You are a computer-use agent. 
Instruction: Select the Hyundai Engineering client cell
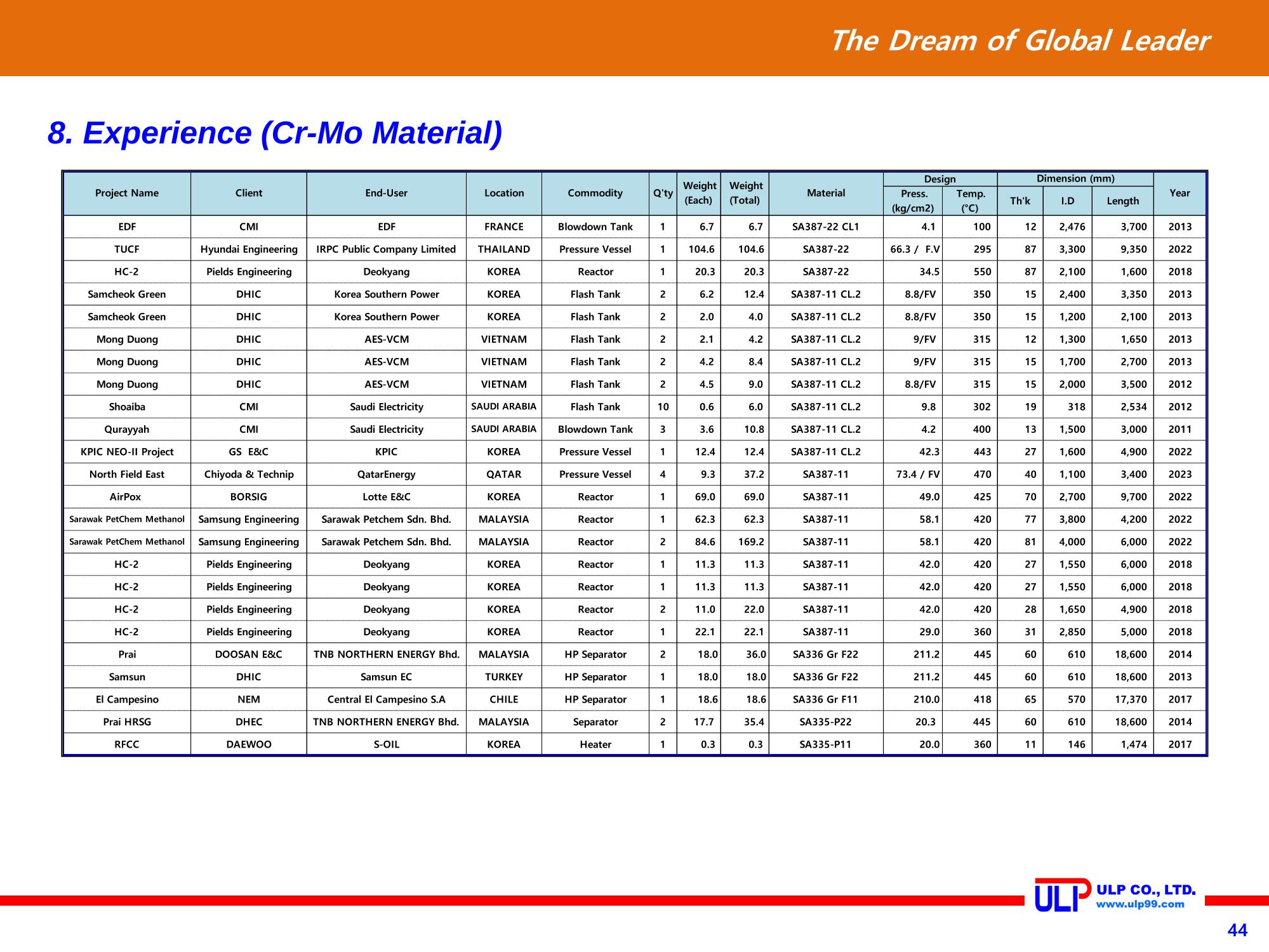click(x=249, y=249)
